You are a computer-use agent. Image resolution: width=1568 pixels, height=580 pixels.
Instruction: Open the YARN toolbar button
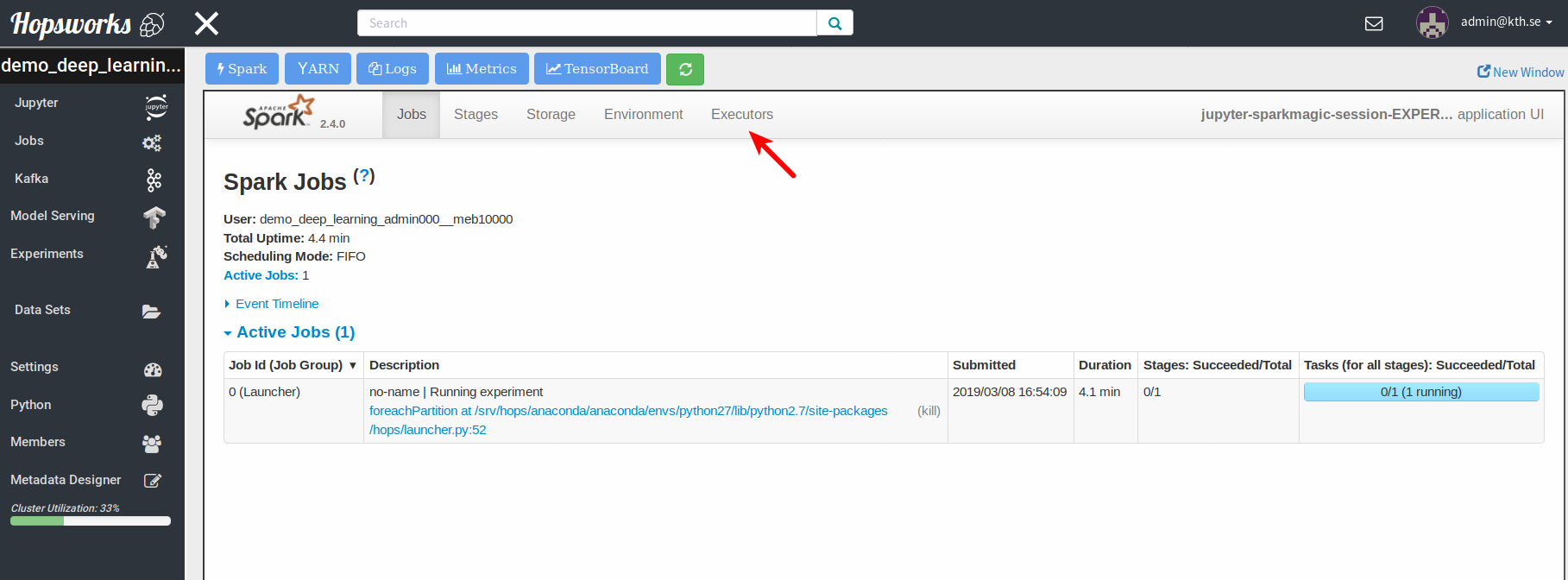[318, 69]
